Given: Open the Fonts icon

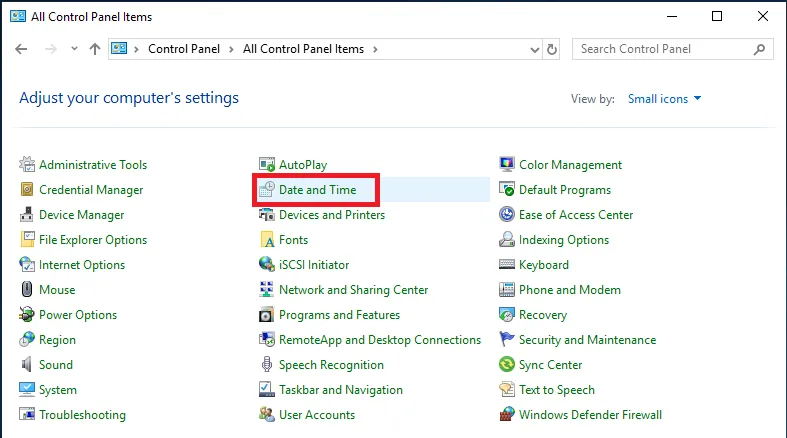Looking at the screenshot, I should point(267,239).
